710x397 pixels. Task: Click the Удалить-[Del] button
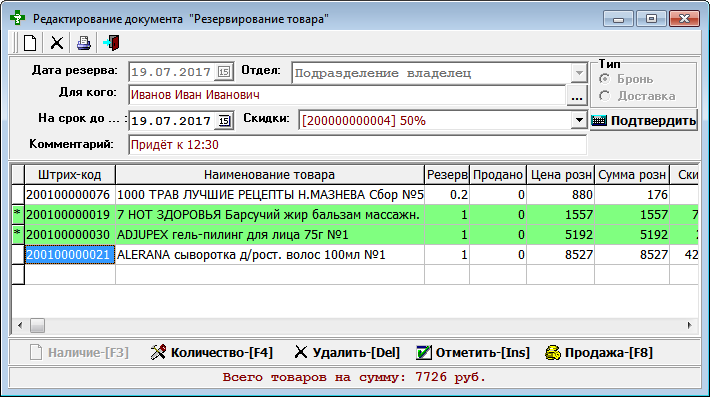(x=347, y=353)
